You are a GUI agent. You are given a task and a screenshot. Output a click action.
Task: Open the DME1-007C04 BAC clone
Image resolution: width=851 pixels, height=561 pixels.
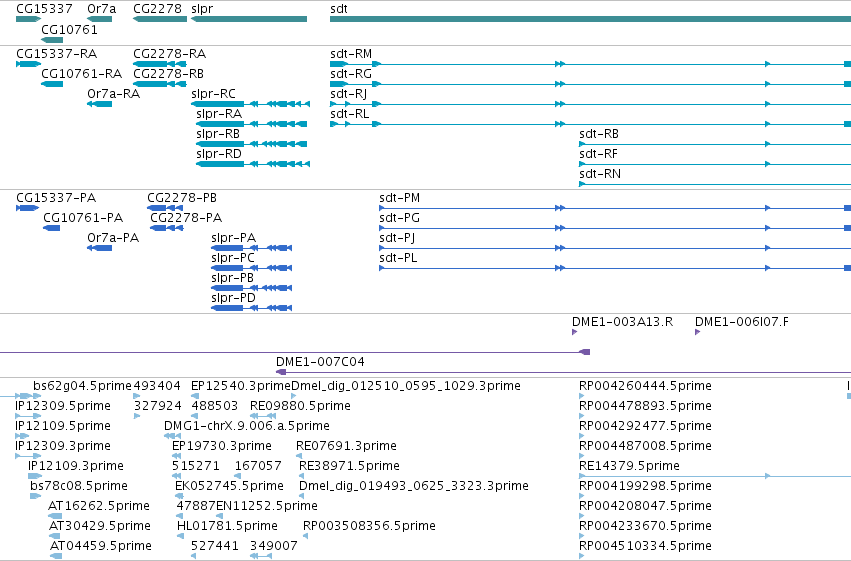pyautogui.click(x=320, y=362)
